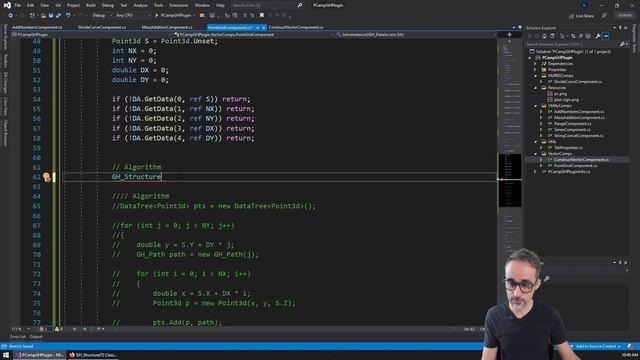Open the Test menu

pos(124,5)
